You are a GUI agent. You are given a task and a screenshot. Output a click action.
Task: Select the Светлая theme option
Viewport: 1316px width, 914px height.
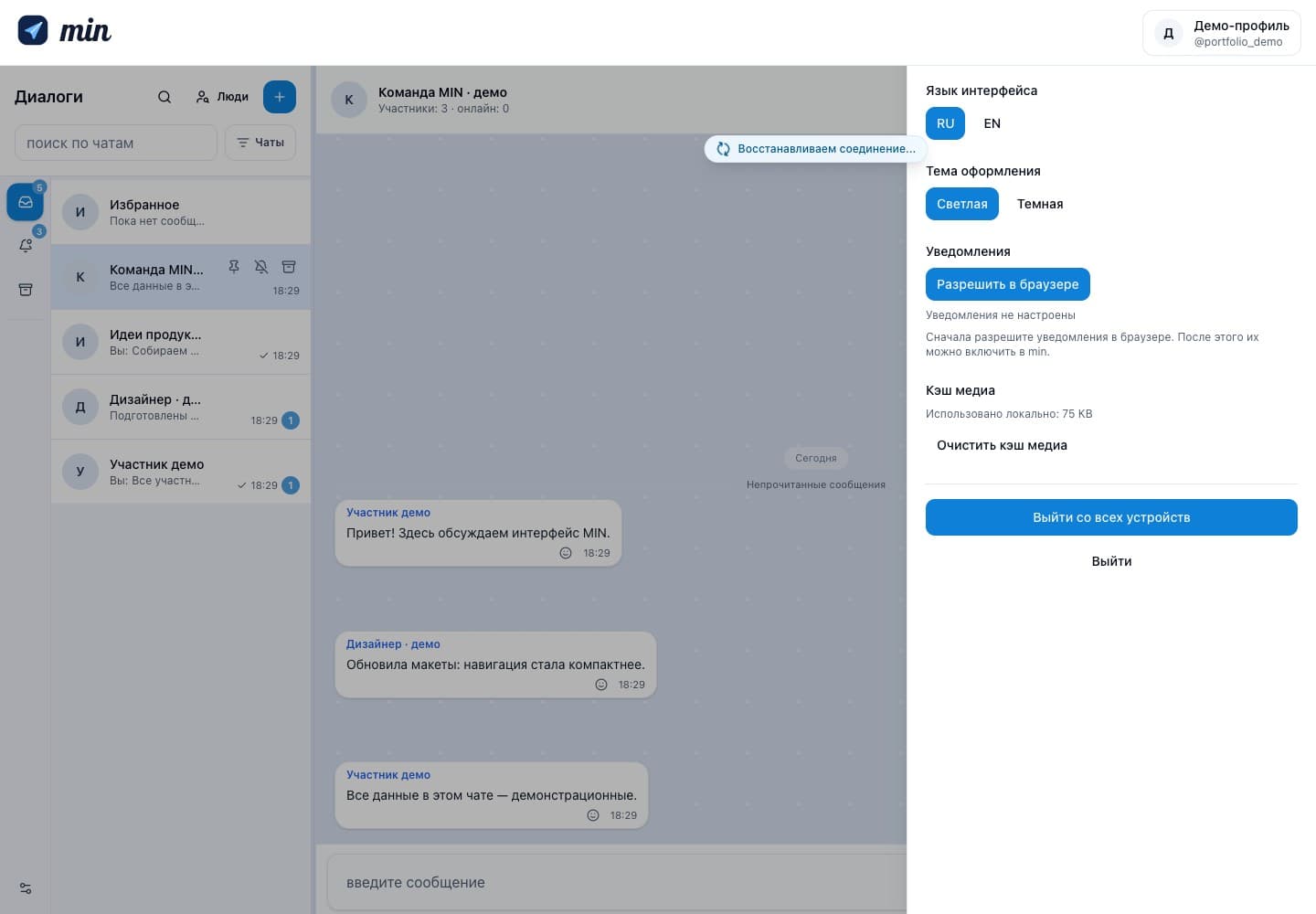pos(962,204)
